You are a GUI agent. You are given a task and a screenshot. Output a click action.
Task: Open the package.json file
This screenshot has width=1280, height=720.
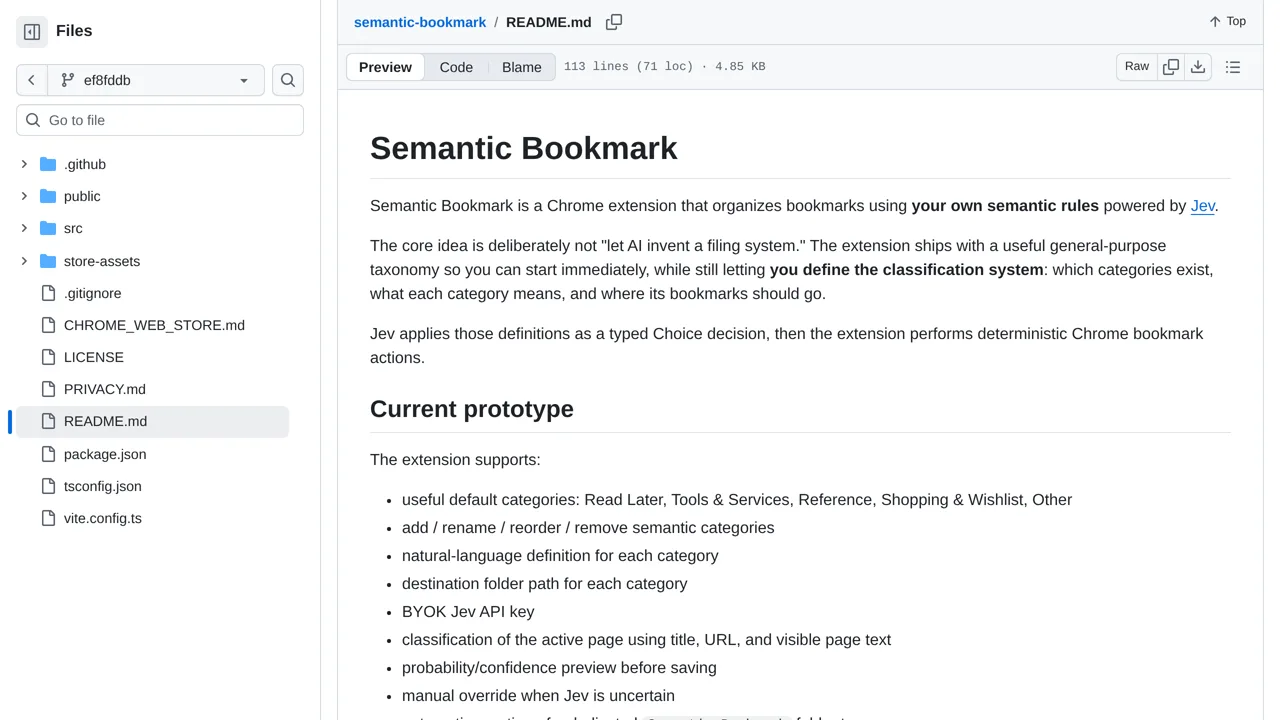pyautogui.click(x=105, y=454)
